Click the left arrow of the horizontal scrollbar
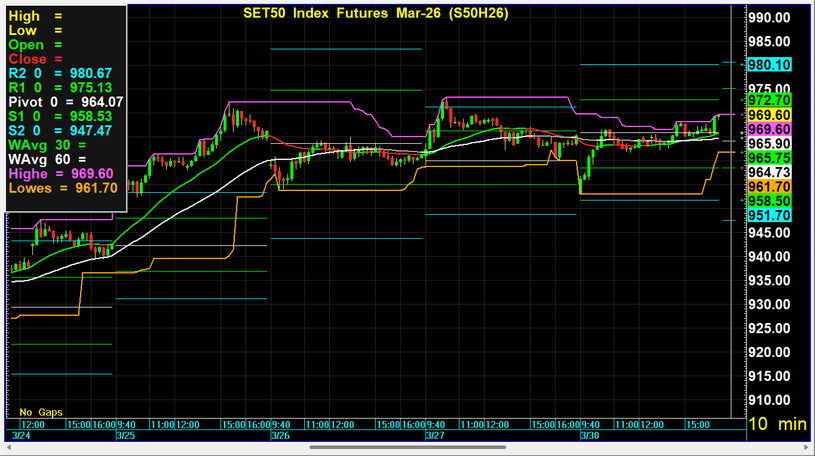Screen dimensions: 815x456 (9, 447)
